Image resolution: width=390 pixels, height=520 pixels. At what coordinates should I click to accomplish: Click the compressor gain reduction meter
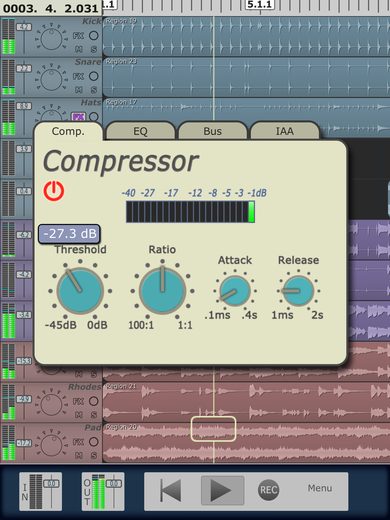190,212
